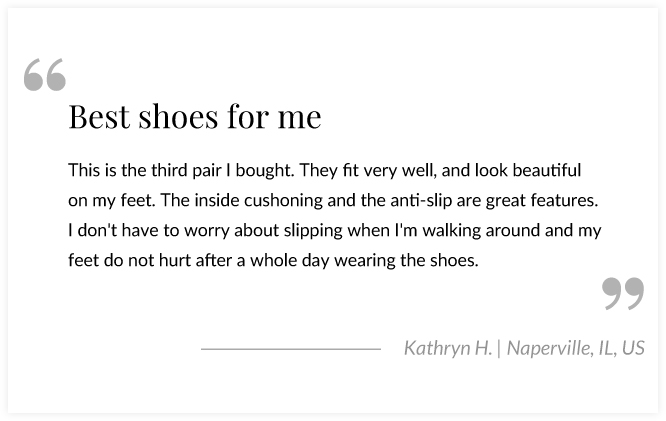This screenshot has width=666, height=421.
Task: Click the state abbreviation "IL"
Action: (x=601, y=348)
